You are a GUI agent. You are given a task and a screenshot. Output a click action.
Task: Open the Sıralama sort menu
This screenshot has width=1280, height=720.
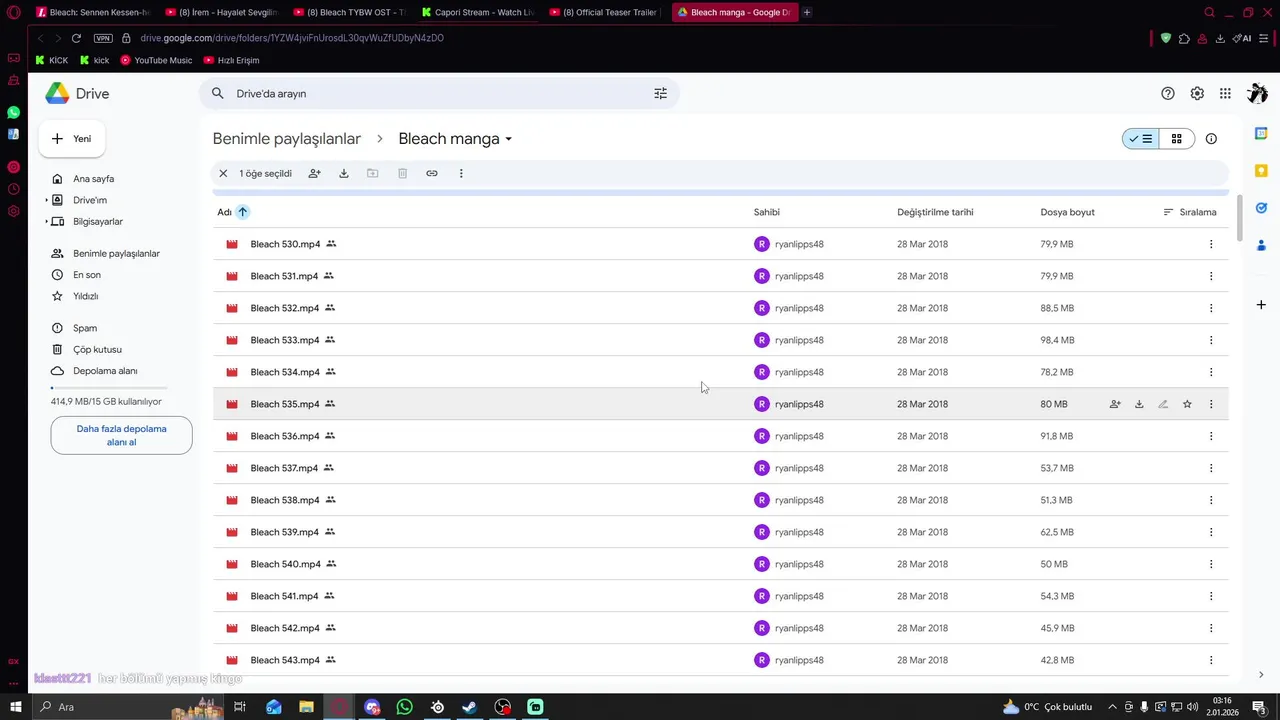coord(1190,212)
